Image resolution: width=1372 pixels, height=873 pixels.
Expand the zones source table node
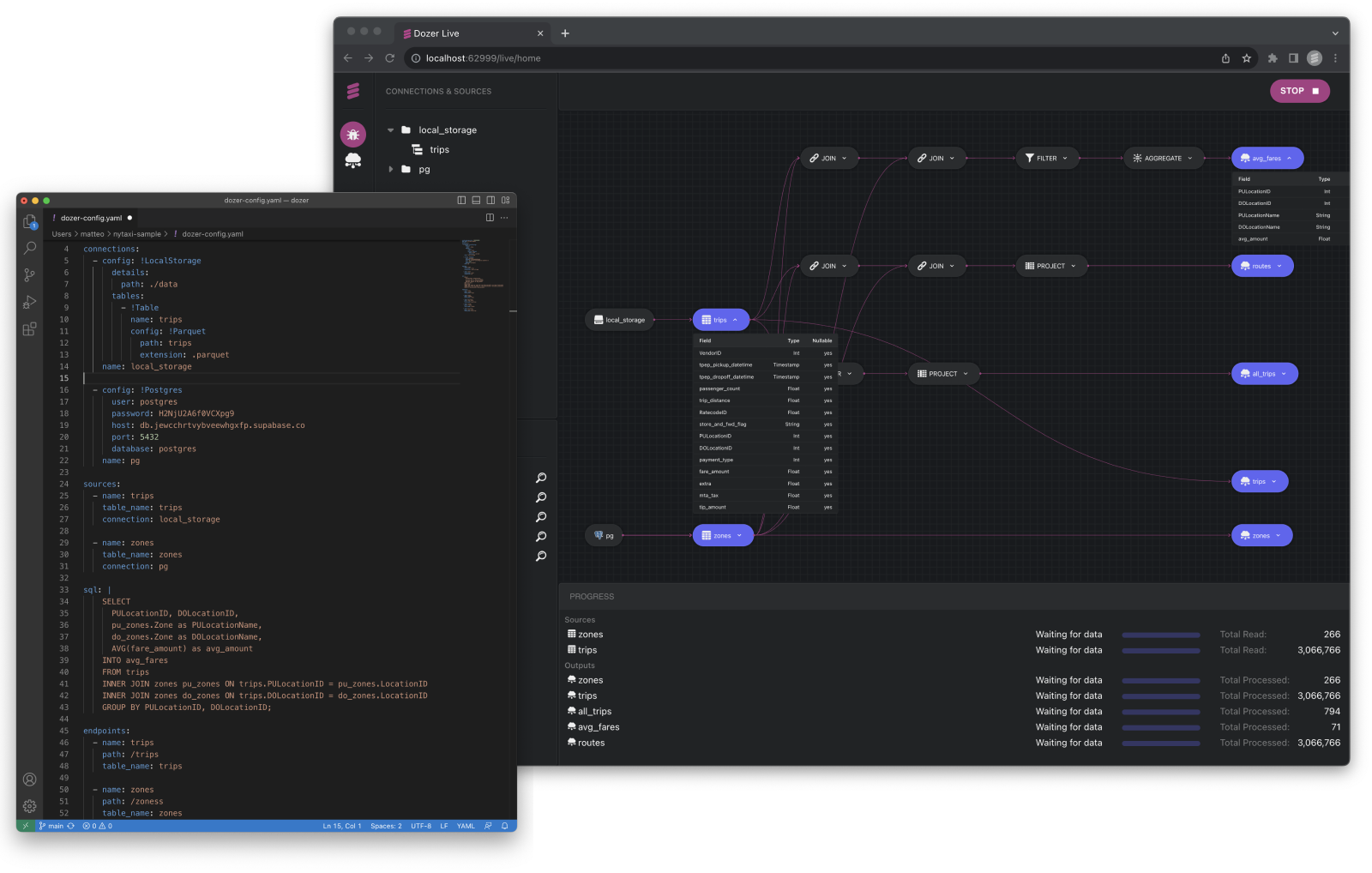pyautogui.click(x=739, y=536)
